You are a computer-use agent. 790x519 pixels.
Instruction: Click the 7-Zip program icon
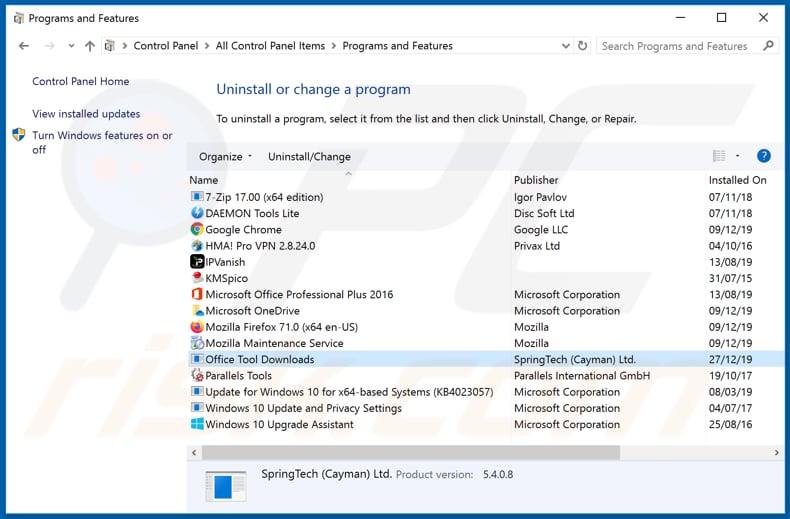(197, 197)
